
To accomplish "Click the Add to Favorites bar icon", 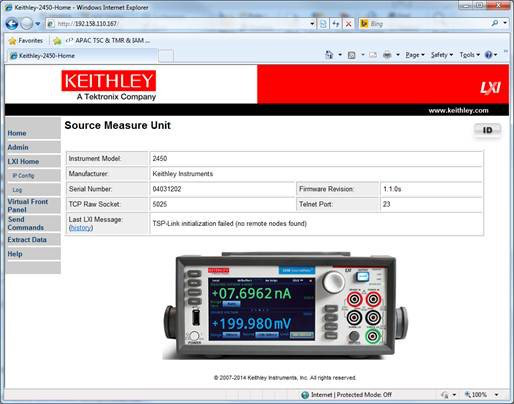I will pos(57,41).
